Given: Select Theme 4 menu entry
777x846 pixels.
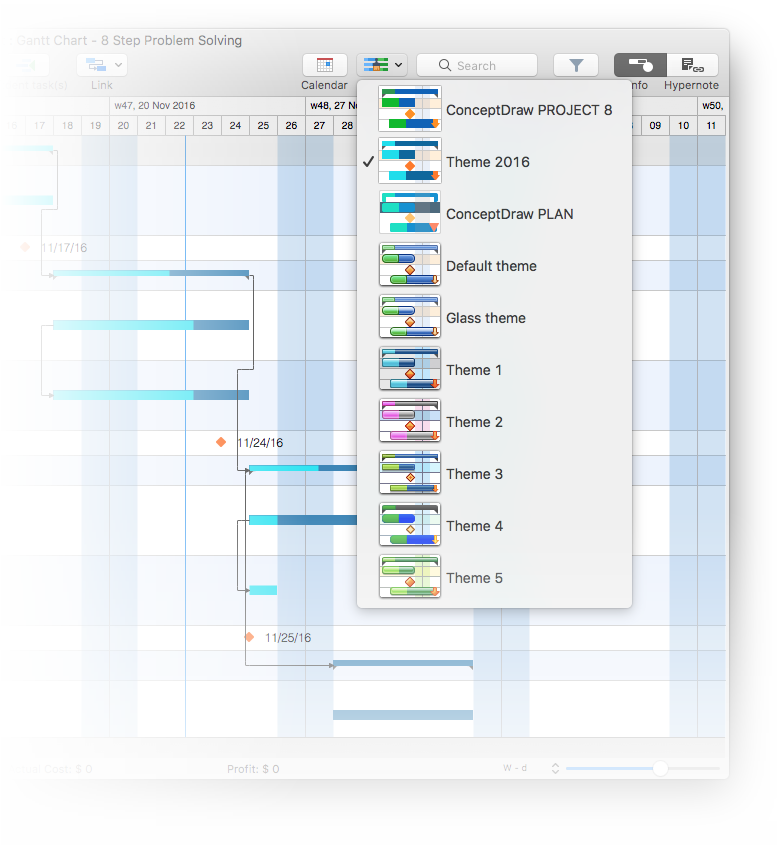Looking at the screenshot, I should coord(494,526).
